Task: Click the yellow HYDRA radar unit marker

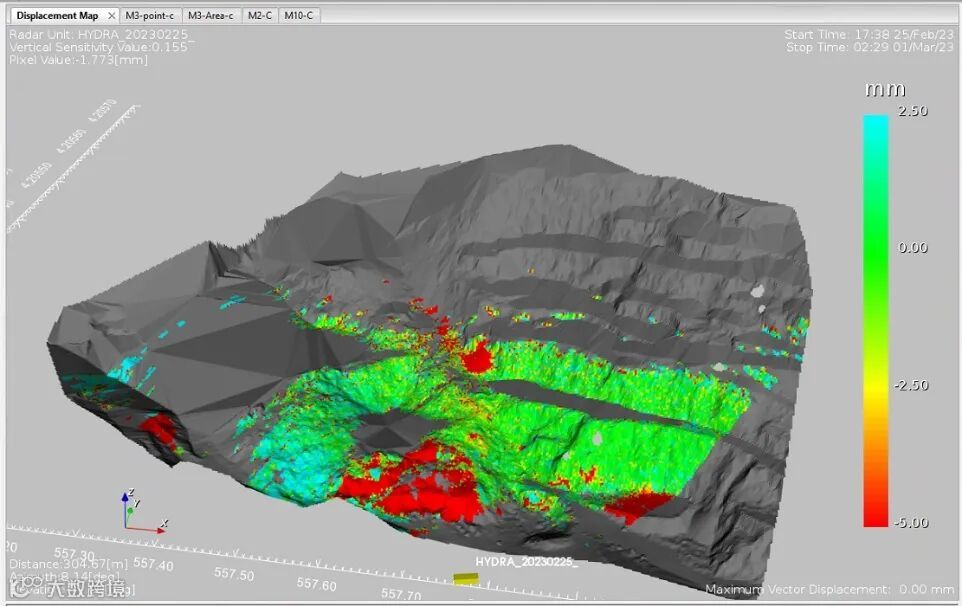Action: [x=465, y=578]
